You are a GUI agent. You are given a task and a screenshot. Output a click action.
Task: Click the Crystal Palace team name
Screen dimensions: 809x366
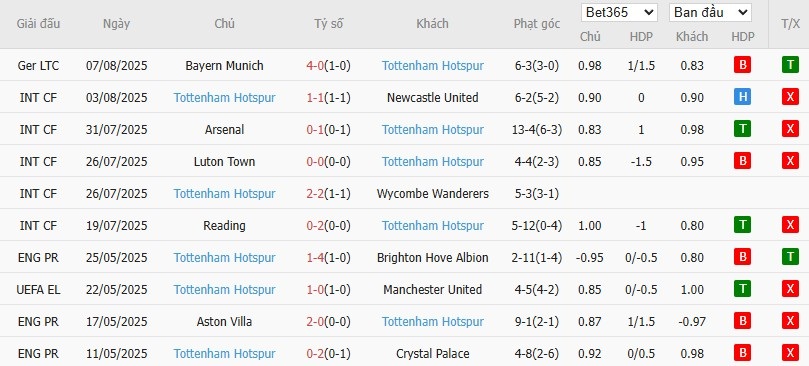[x=433, y=354]
